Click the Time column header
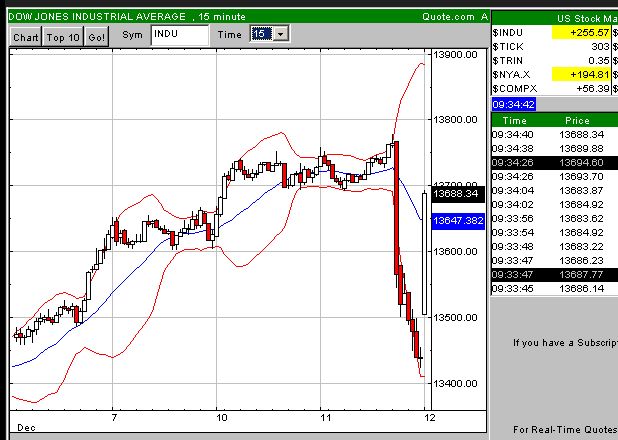618x440 pixels. (514, 121)
